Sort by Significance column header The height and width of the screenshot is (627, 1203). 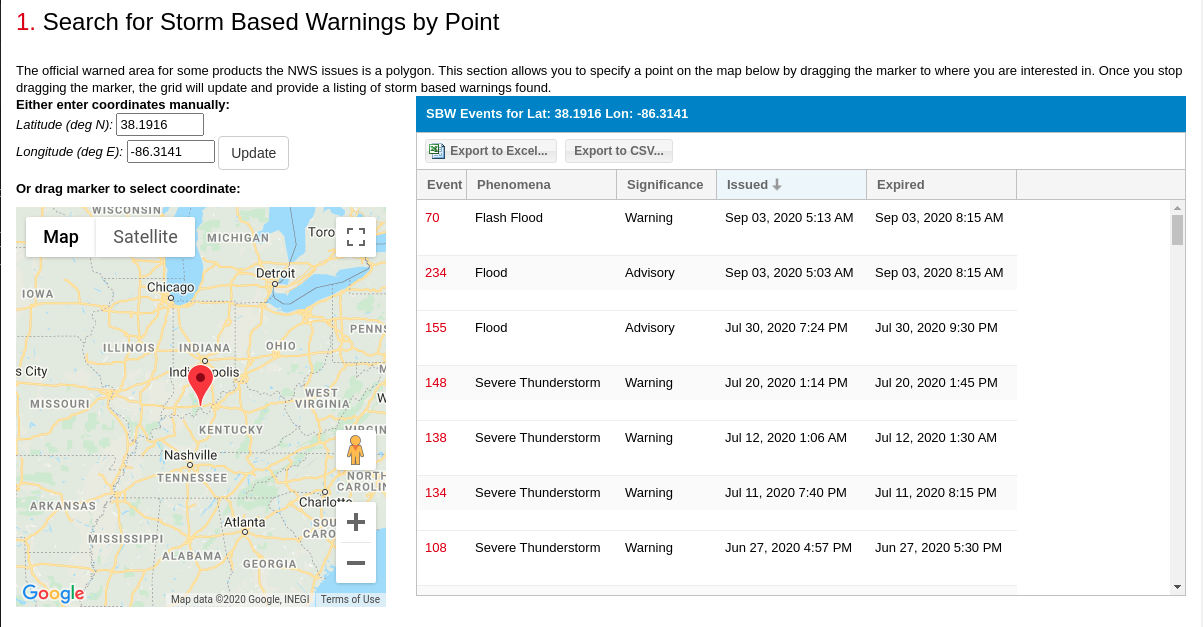point(666,185)
